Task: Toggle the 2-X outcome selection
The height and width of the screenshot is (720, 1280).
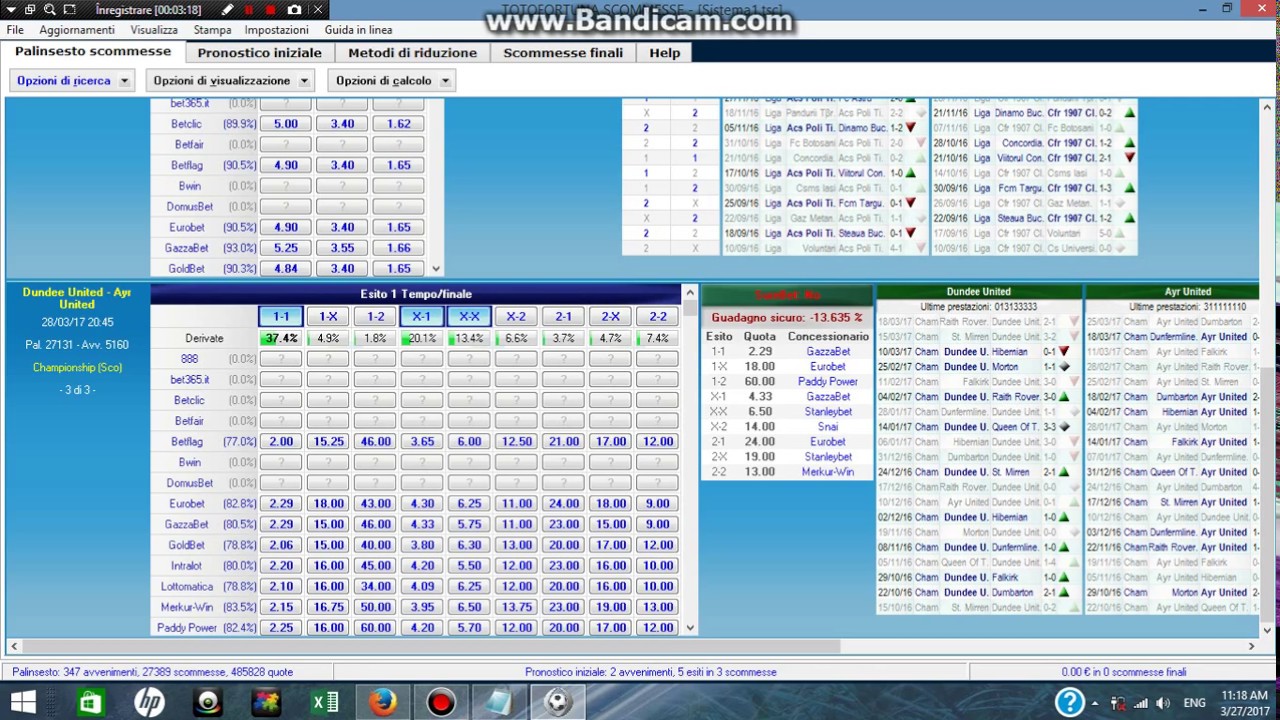Action: (611, 316)
